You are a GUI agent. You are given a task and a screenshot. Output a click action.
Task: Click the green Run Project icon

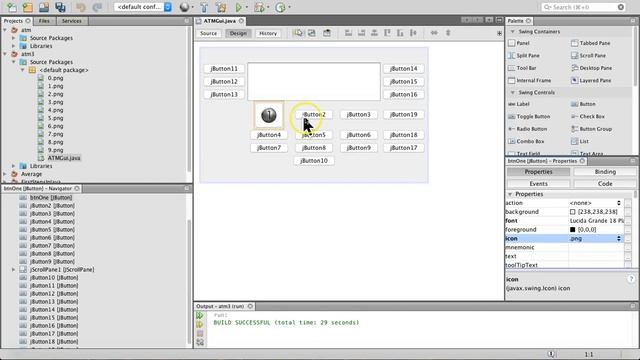239,7
